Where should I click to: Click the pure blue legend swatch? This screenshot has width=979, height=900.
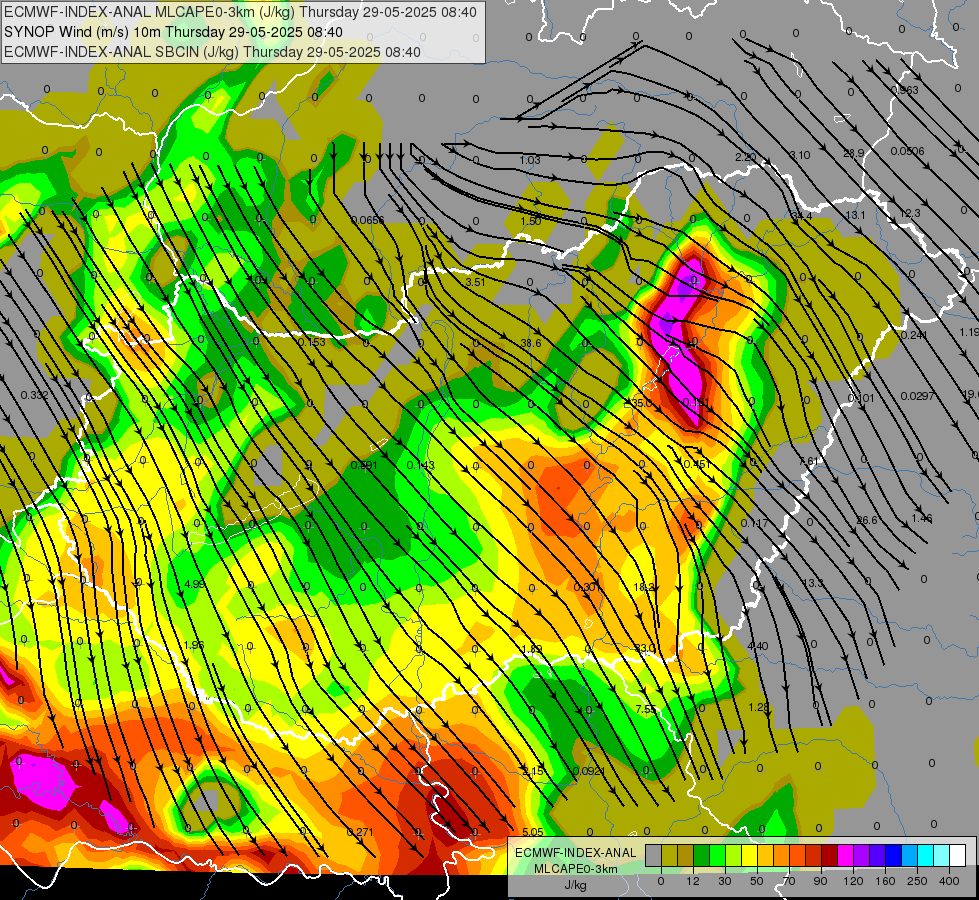(893, 855)
